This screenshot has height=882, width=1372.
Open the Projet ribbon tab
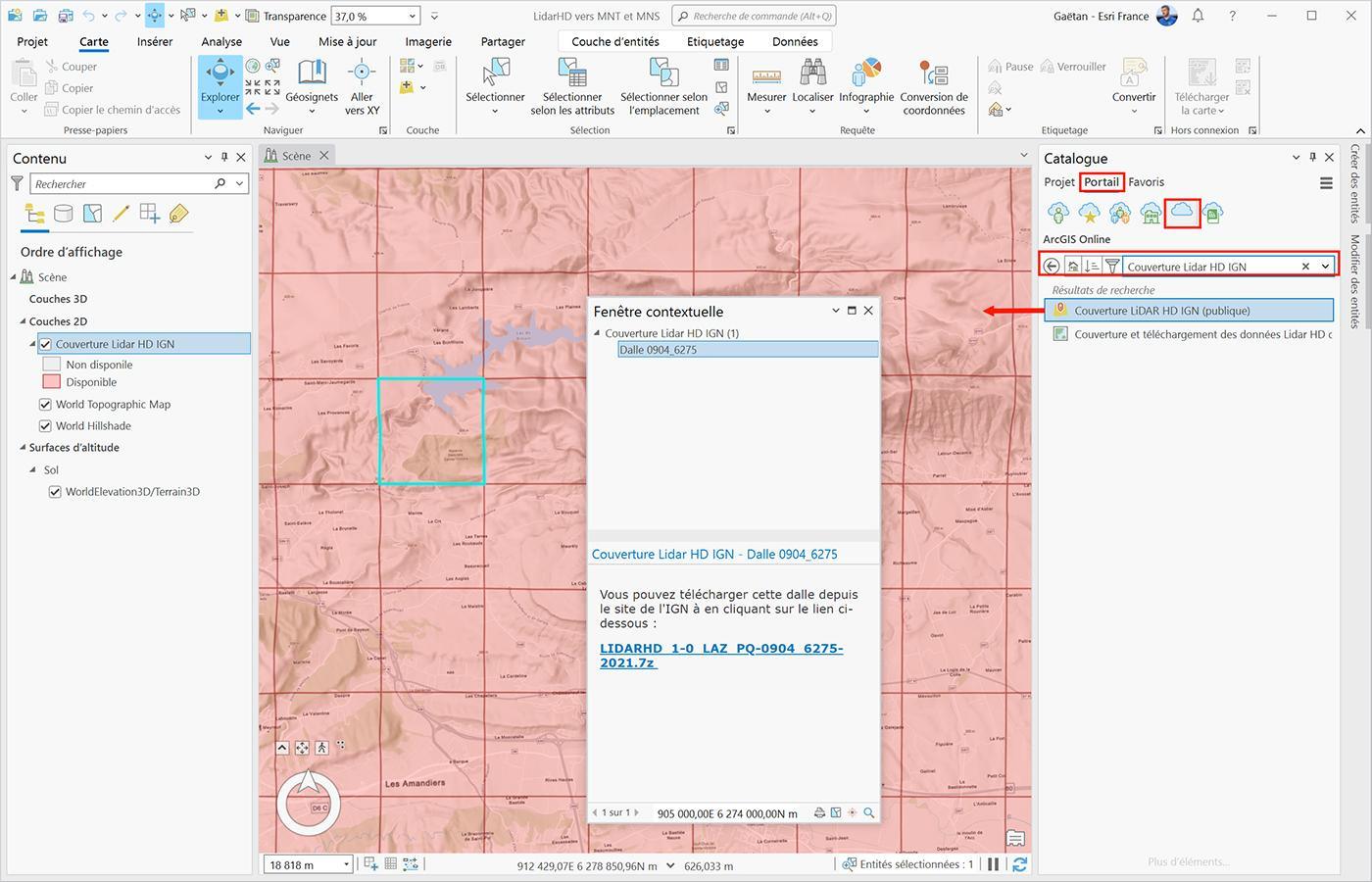pos(32,41)
